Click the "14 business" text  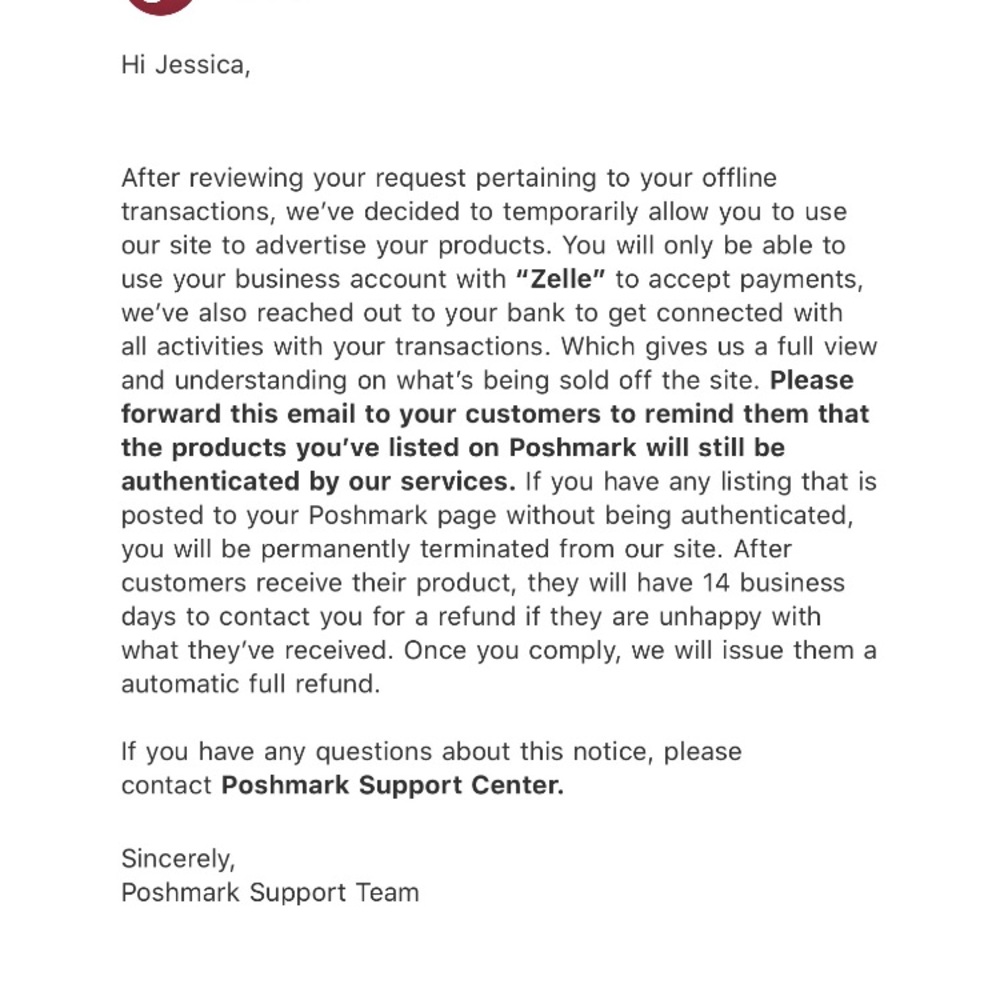click(773, 583)
